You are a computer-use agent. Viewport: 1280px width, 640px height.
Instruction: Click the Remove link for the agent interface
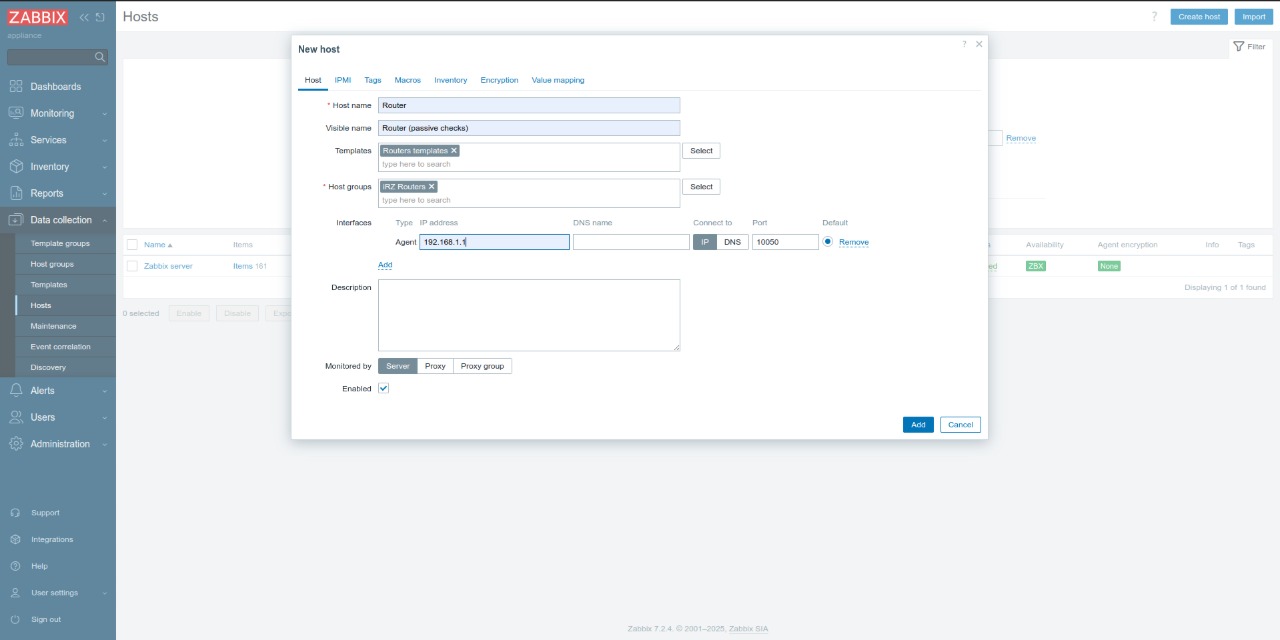855,241
